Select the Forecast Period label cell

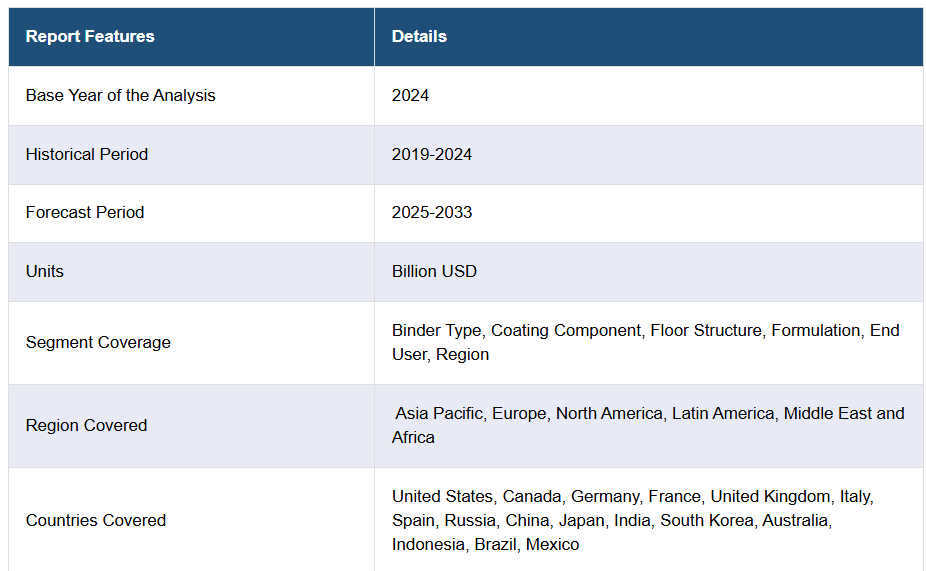pyautogui.click(x=85, y=213)
